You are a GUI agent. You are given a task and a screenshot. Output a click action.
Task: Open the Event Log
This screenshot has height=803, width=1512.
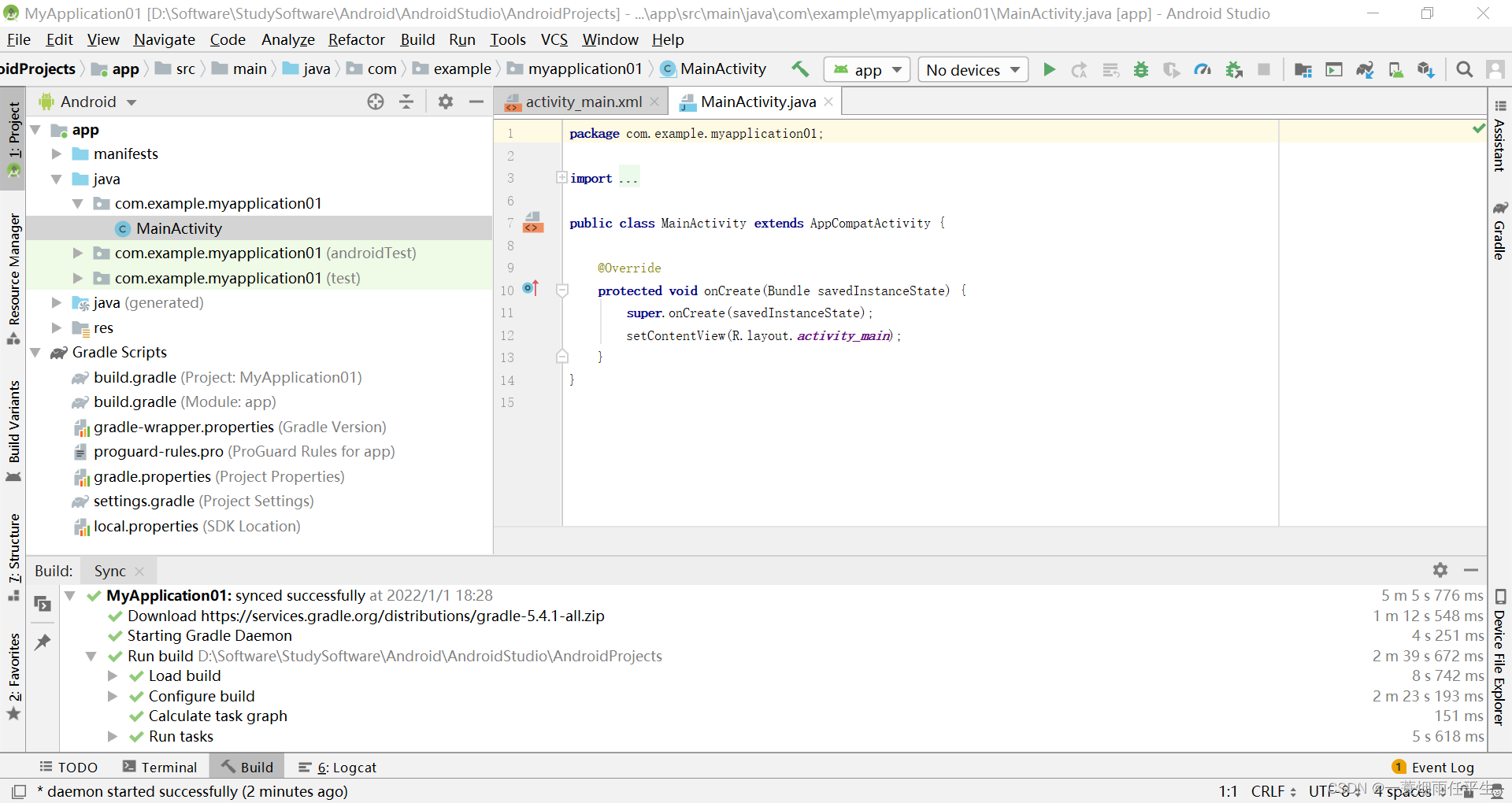[1433, 767]
